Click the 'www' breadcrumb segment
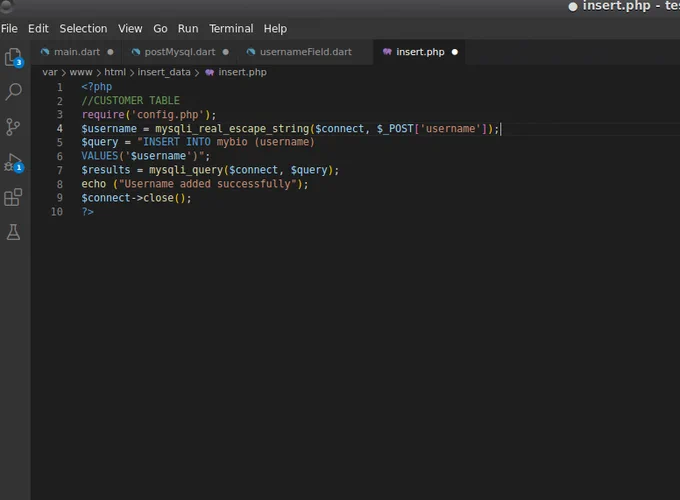Screen dimensions: 680x500 coord(81,72)
